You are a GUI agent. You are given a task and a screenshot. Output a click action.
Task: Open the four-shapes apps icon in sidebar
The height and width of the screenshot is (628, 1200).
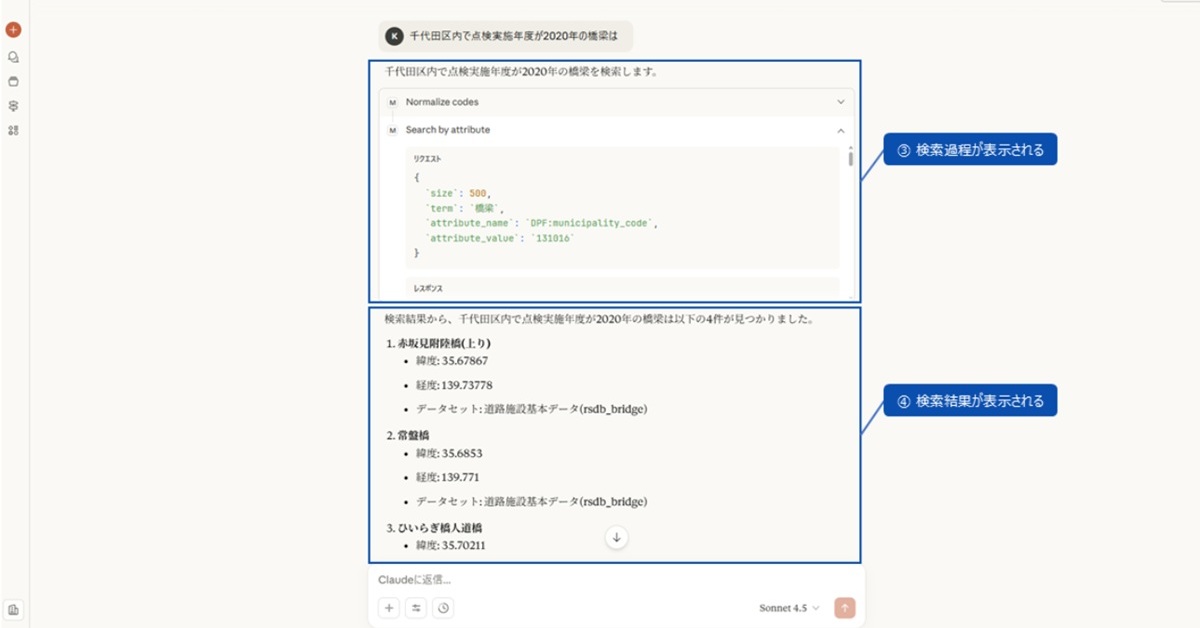tap(13, 130)
